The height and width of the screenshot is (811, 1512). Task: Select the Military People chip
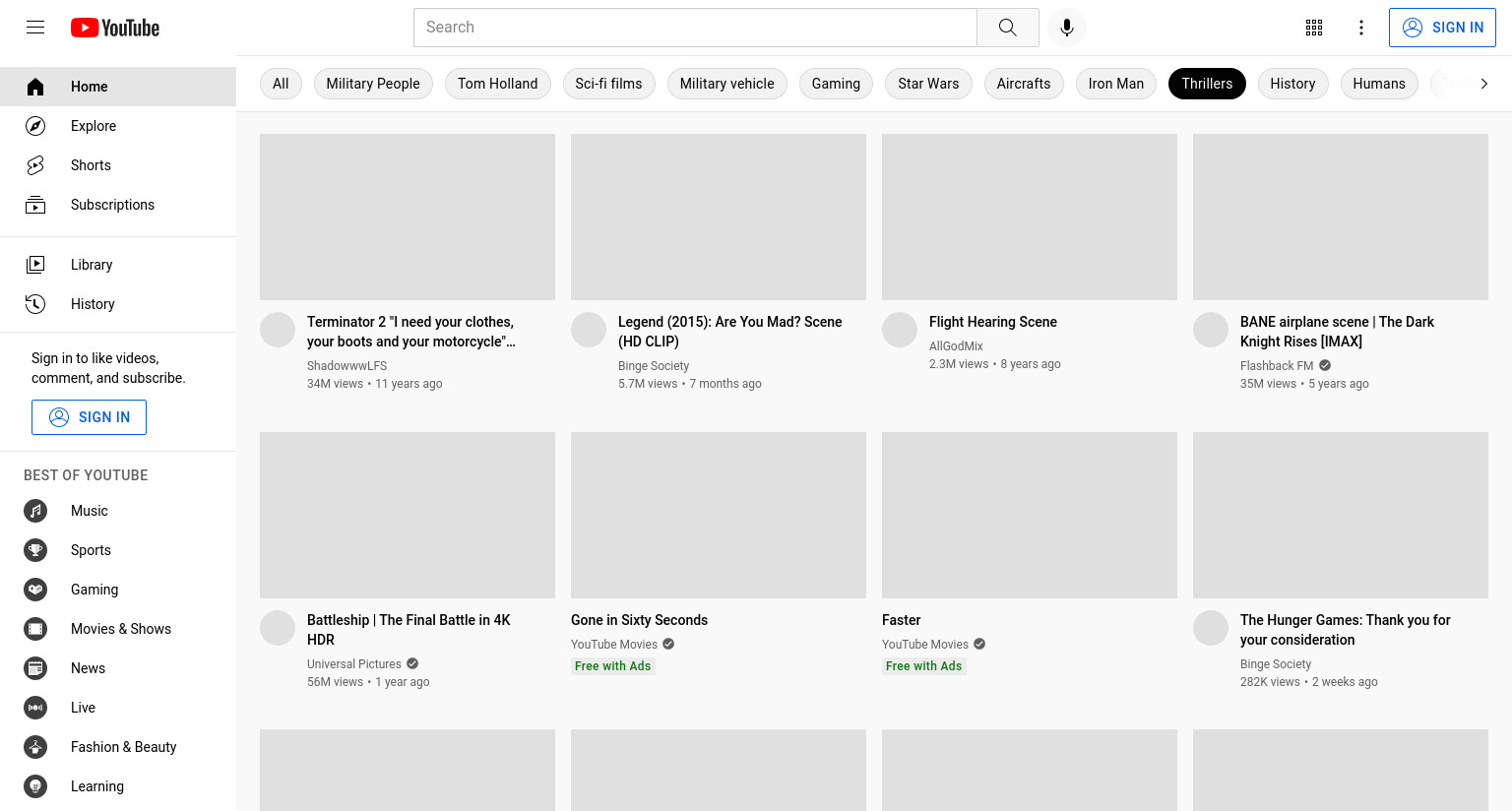pyautogui.click(x=373, y=84)
